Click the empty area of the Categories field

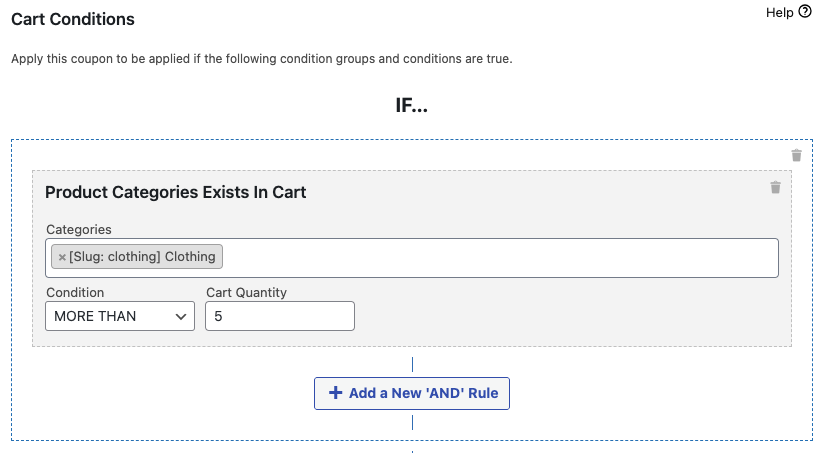[x=499, y=258]
